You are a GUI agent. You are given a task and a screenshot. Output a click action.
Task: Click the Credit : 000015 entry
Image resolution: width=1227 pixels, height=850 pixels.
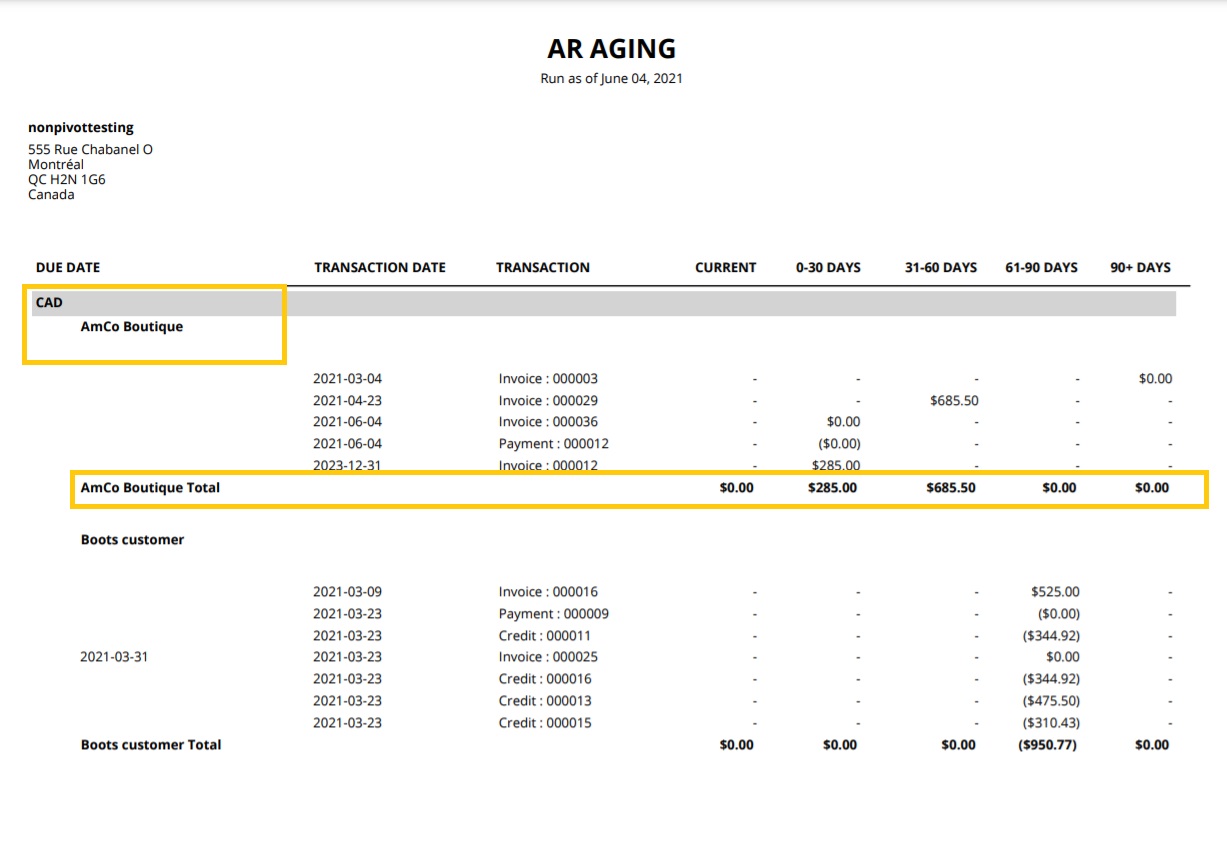pos(545,722)
